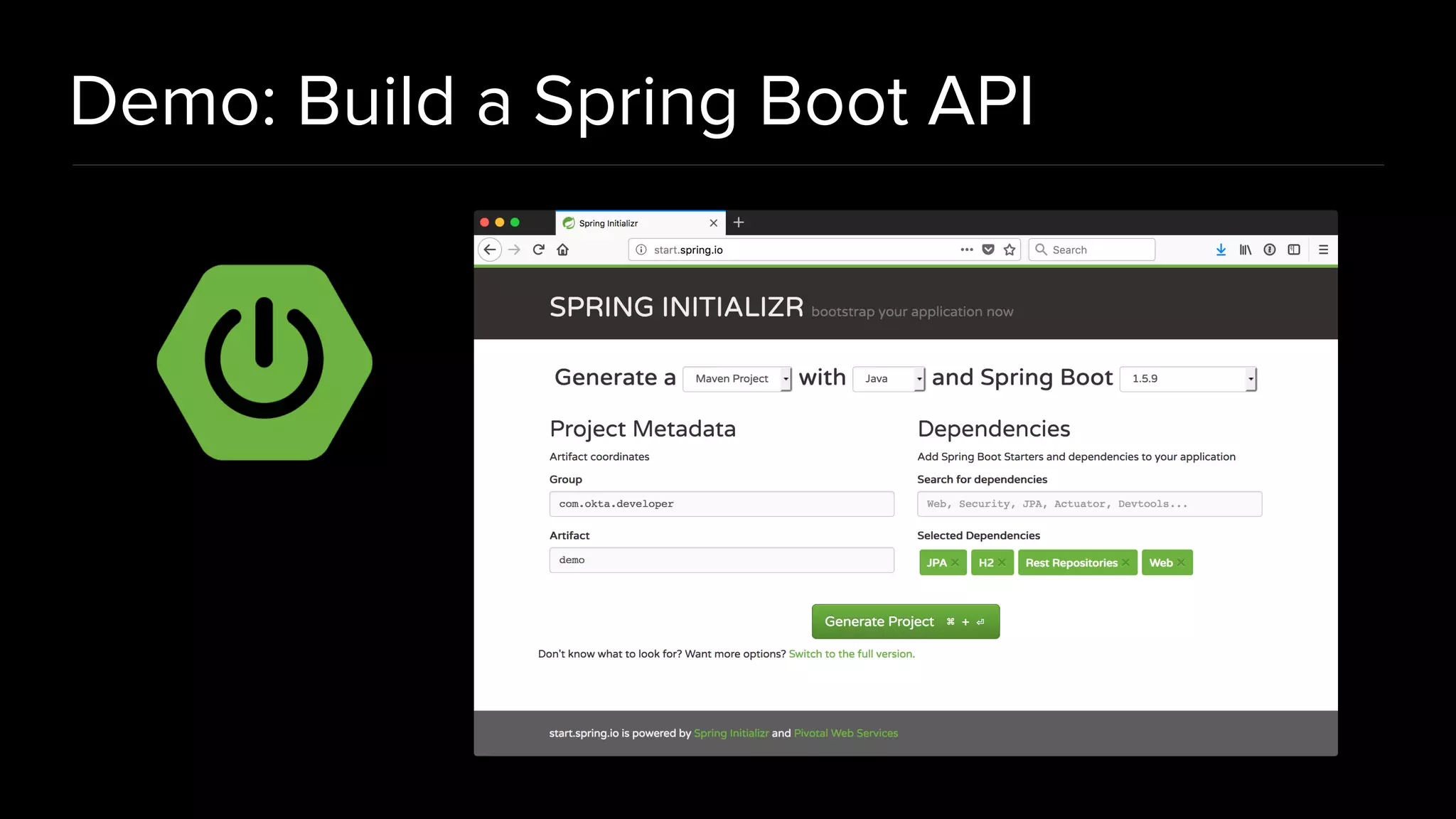
Task: Toggle the sidebar panel icon
Action: (x=1294, y=250)
